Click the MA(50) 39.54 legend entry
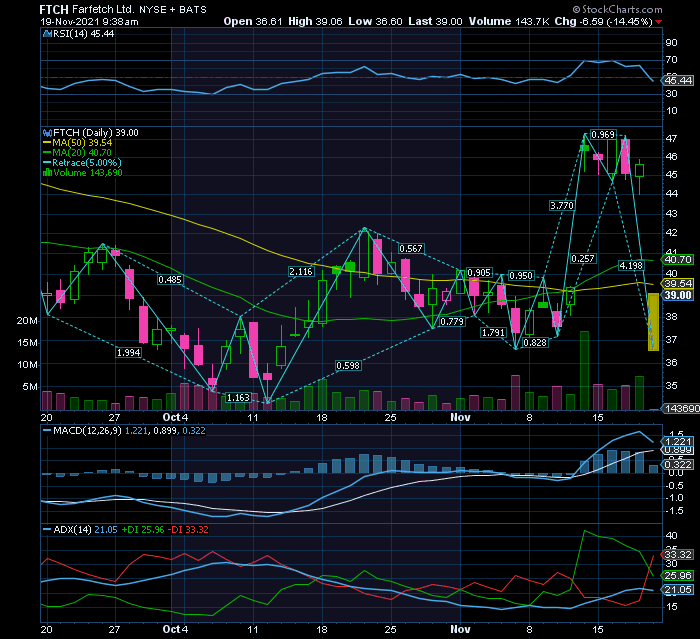The image size is (700, 639). pyautogui.click(x=82, y=143)
